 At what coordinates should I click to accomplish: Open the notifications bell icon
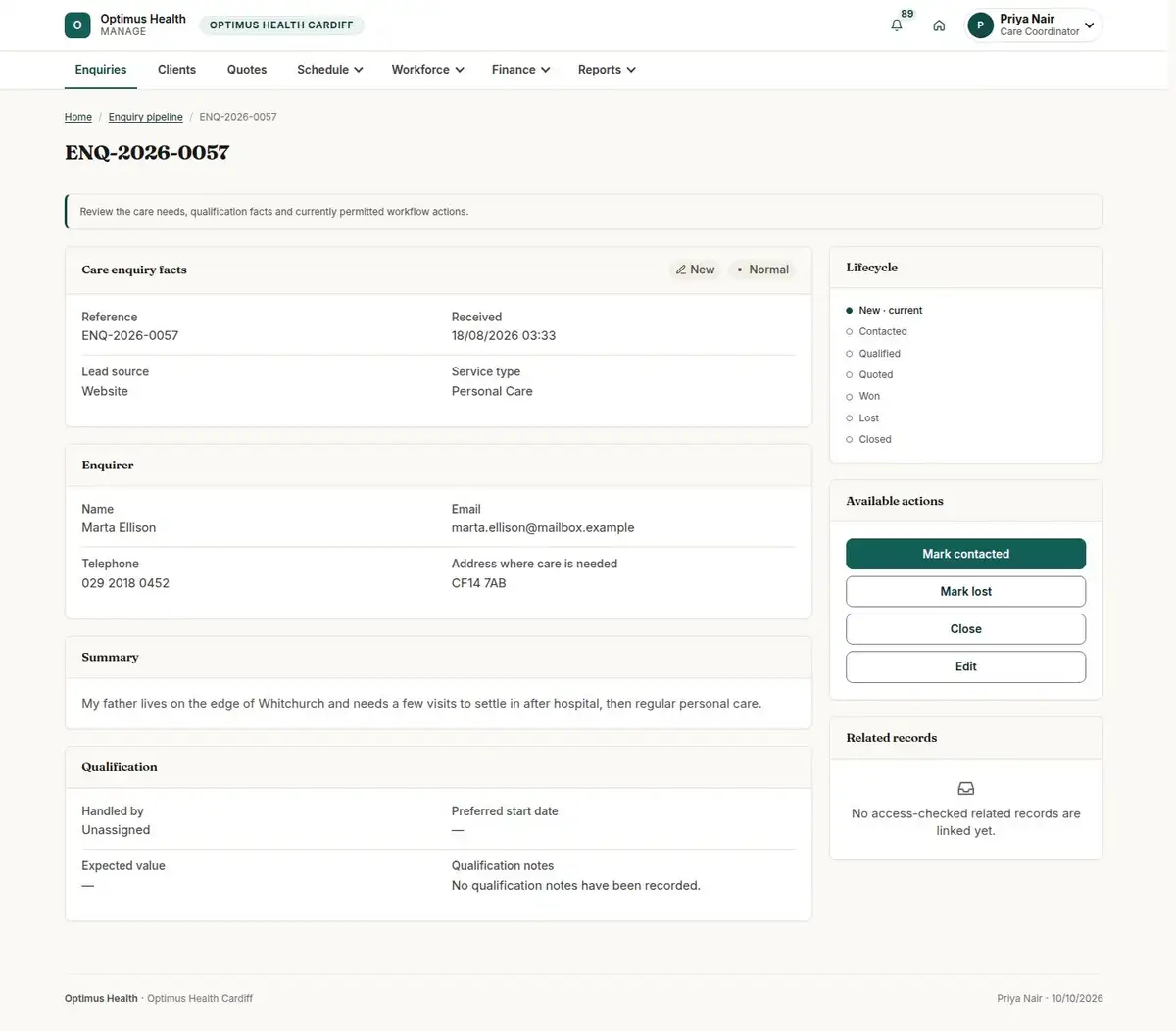[896, 25]
